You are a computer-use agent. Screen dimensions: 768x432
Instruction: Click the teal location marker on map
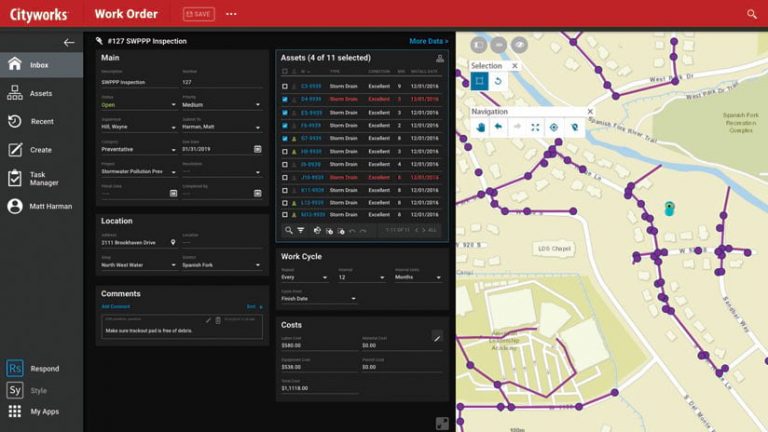coord(670,209)
